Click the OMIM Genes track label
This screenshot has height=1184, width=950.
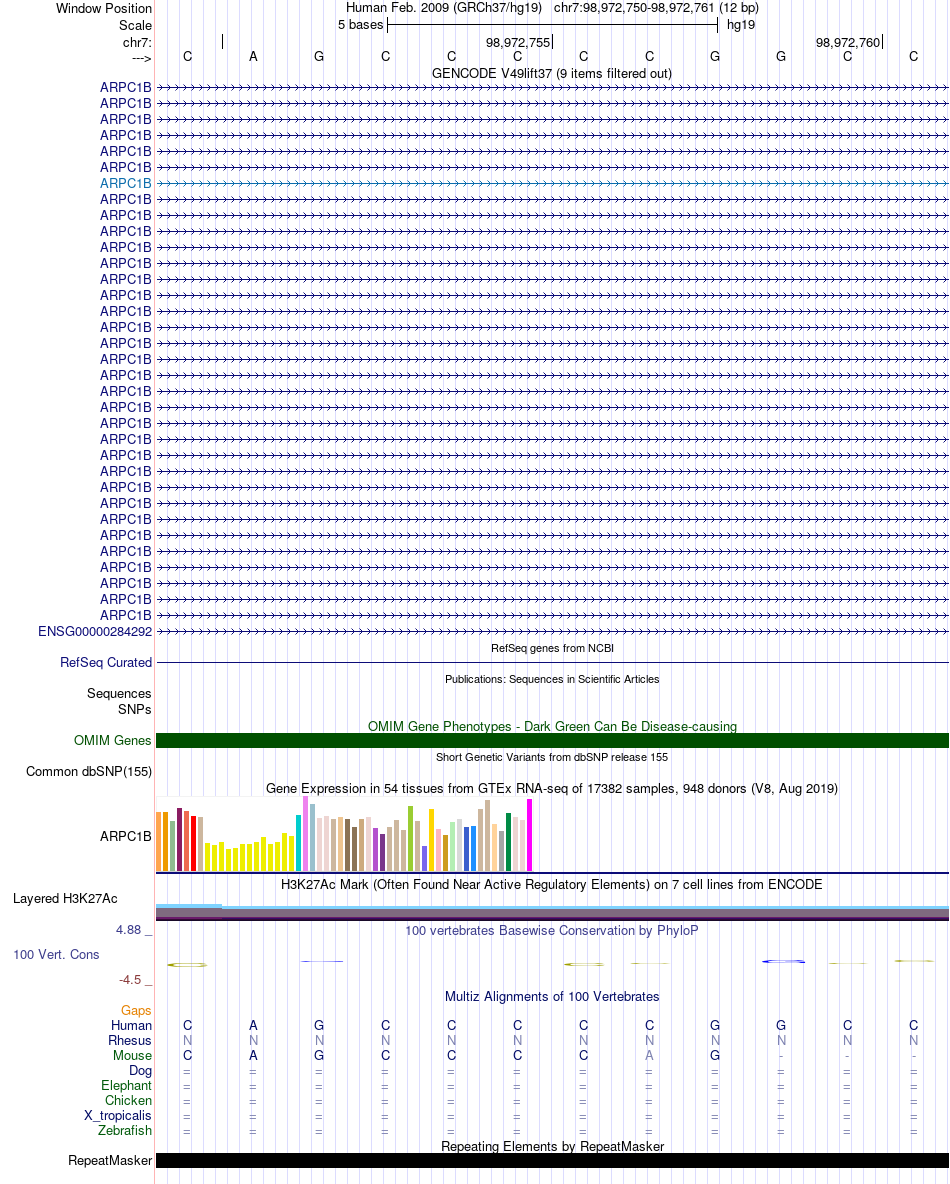pos(113,741)
